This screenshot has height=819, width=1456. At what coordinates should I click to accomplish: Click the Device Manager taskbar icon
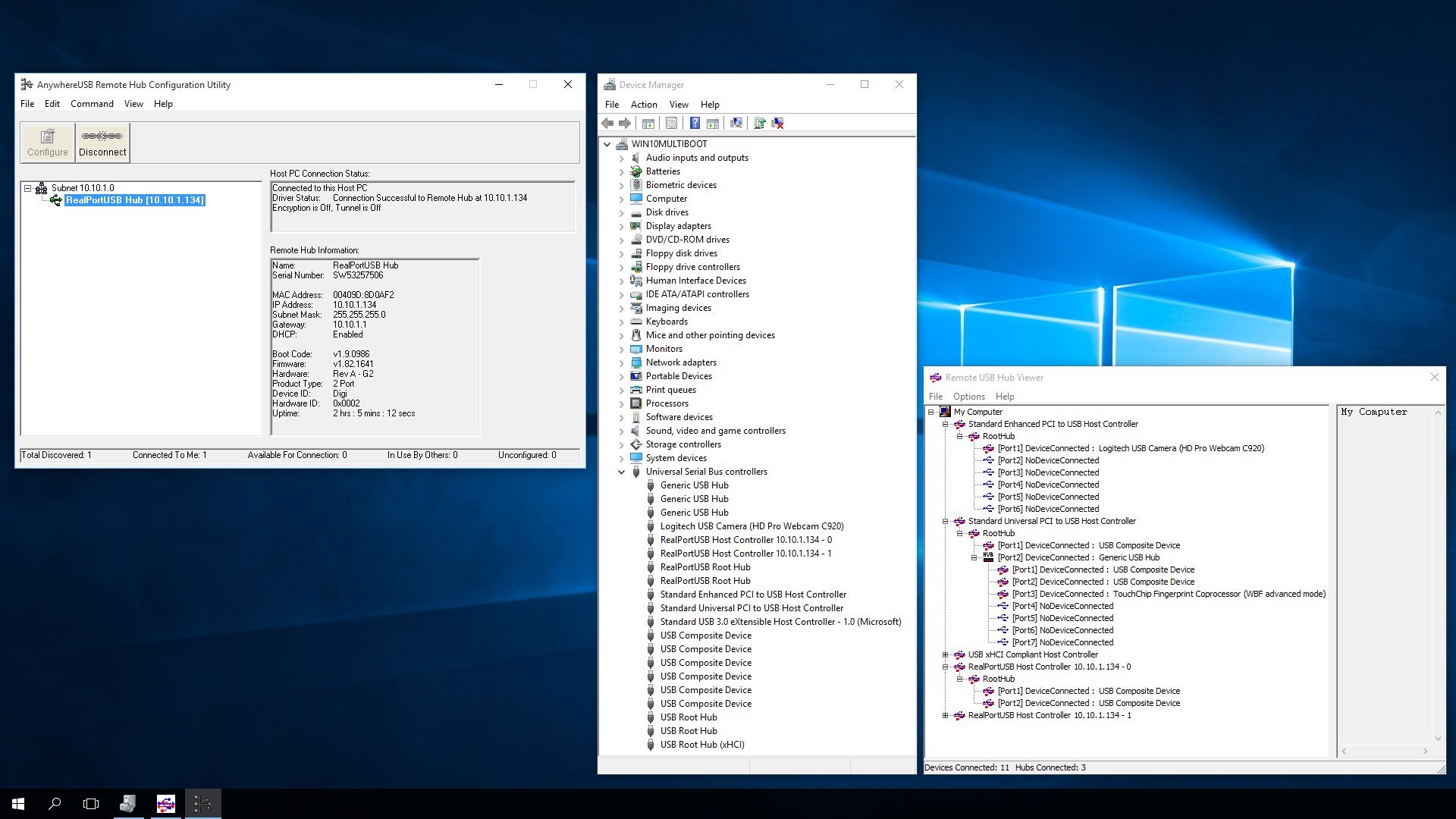tap(128, 804)
